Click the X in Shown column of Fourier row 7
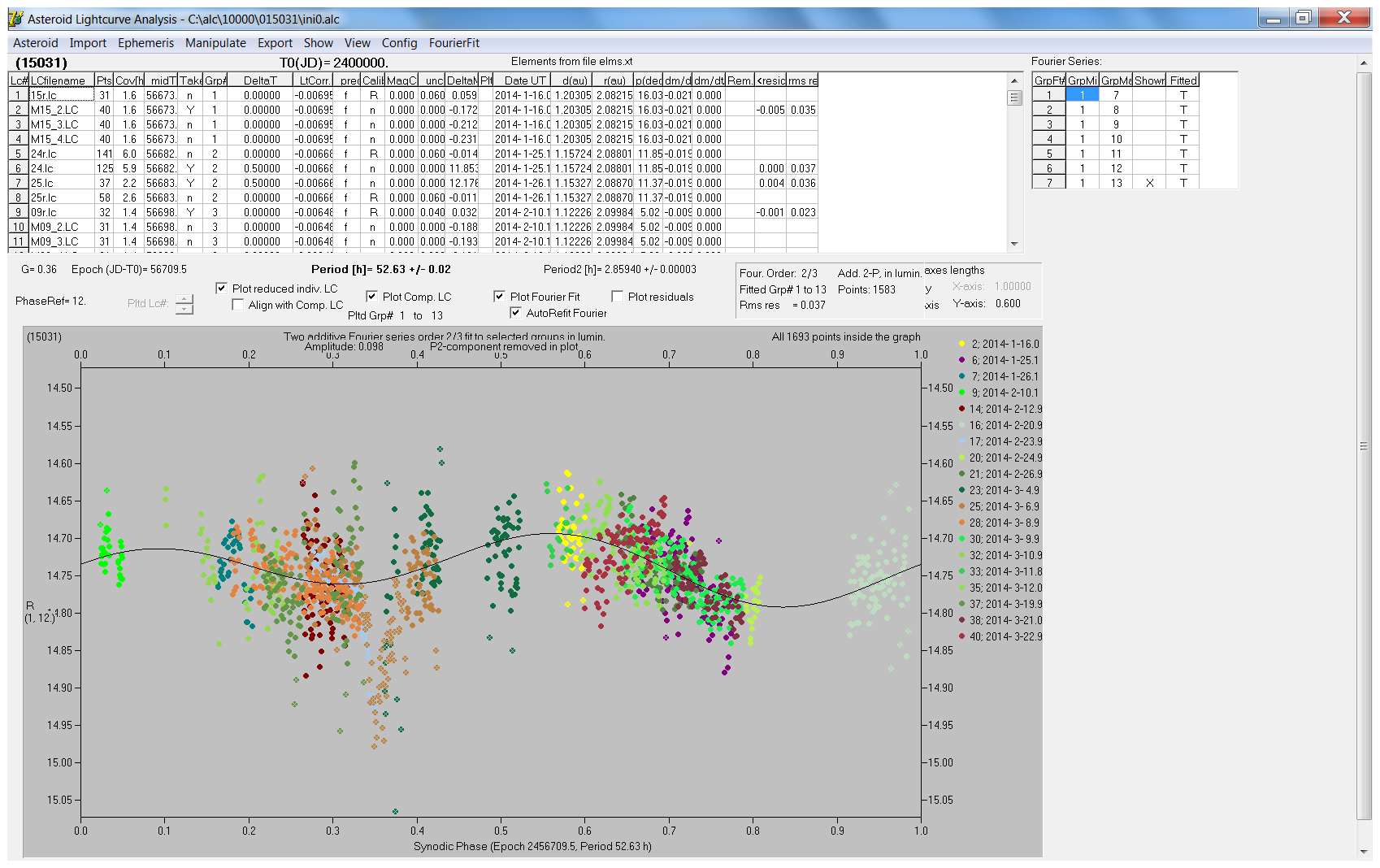This screenshot has width=1380, height=868. tap(1149, 183)
